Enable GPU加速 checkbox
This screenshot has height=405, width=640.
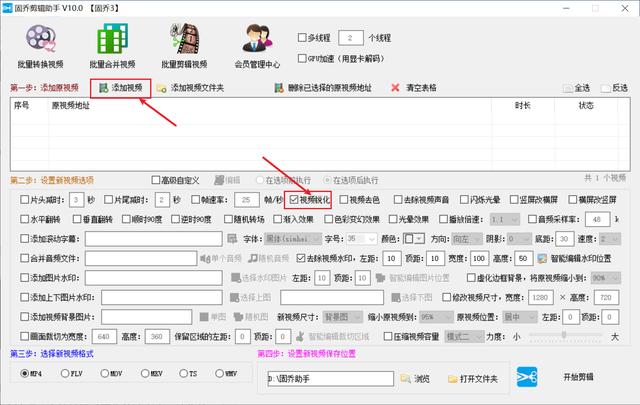tap(302, 58)
